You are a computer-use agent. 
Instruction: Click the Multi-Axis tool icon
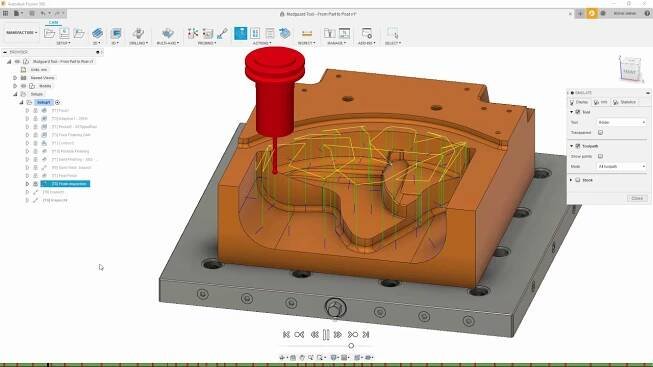[168, 33]
